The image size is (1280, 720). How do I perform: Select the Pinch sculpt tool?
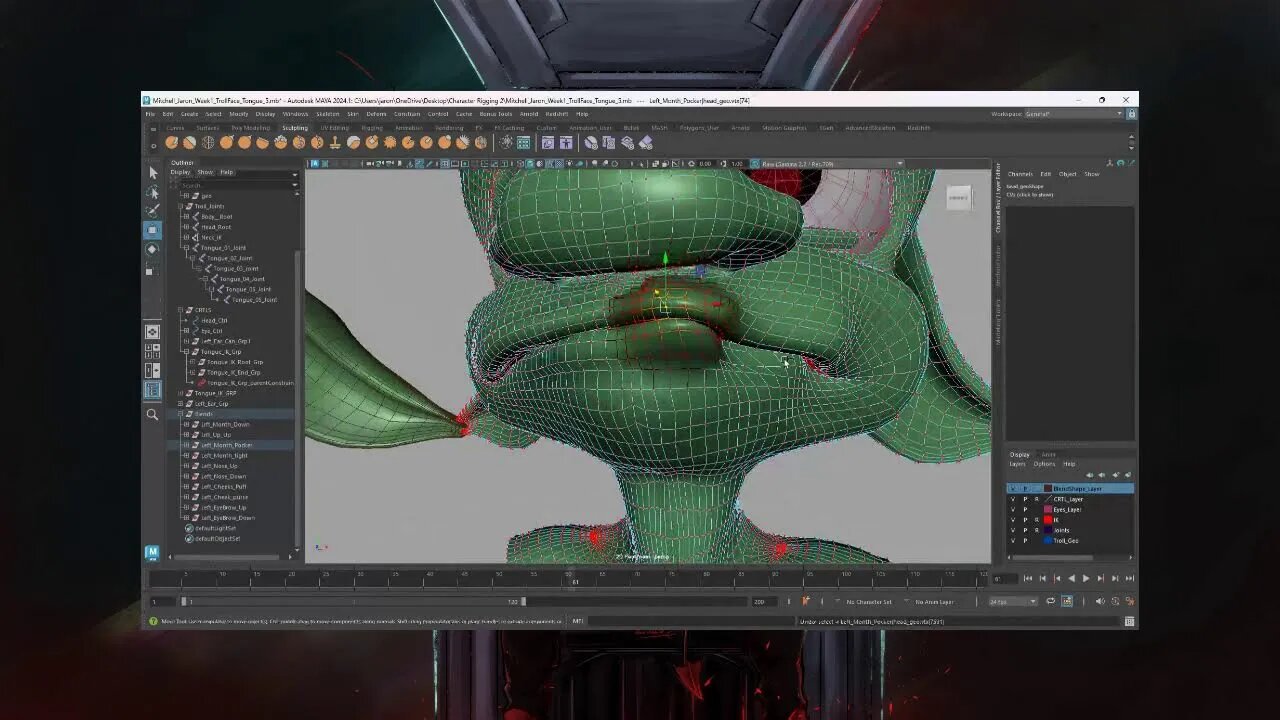tap(244, 143)
